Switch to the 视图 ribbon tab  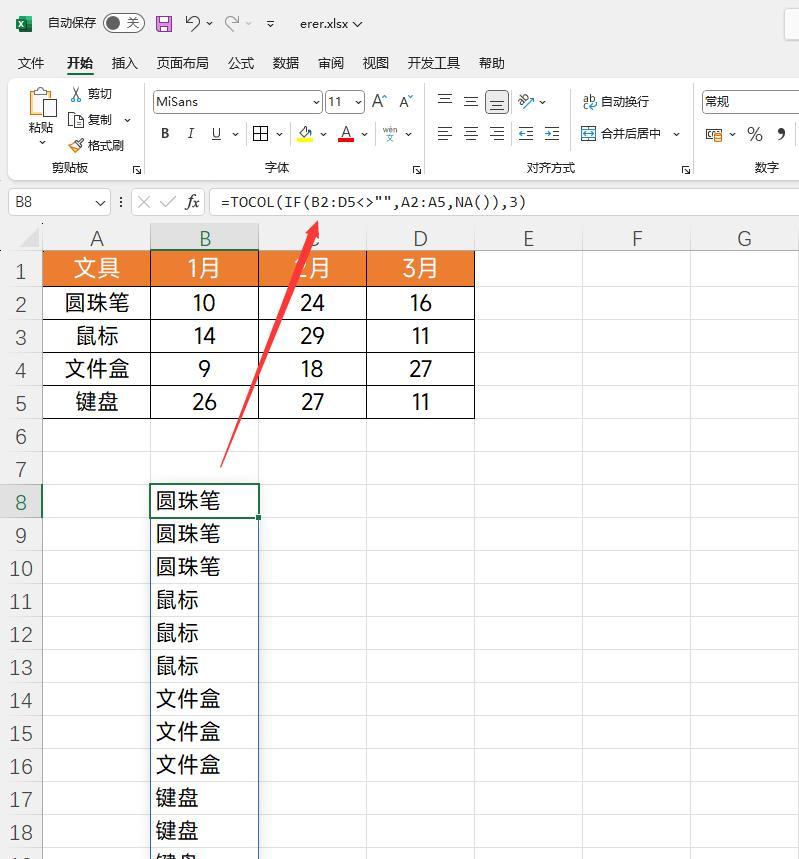376,63
